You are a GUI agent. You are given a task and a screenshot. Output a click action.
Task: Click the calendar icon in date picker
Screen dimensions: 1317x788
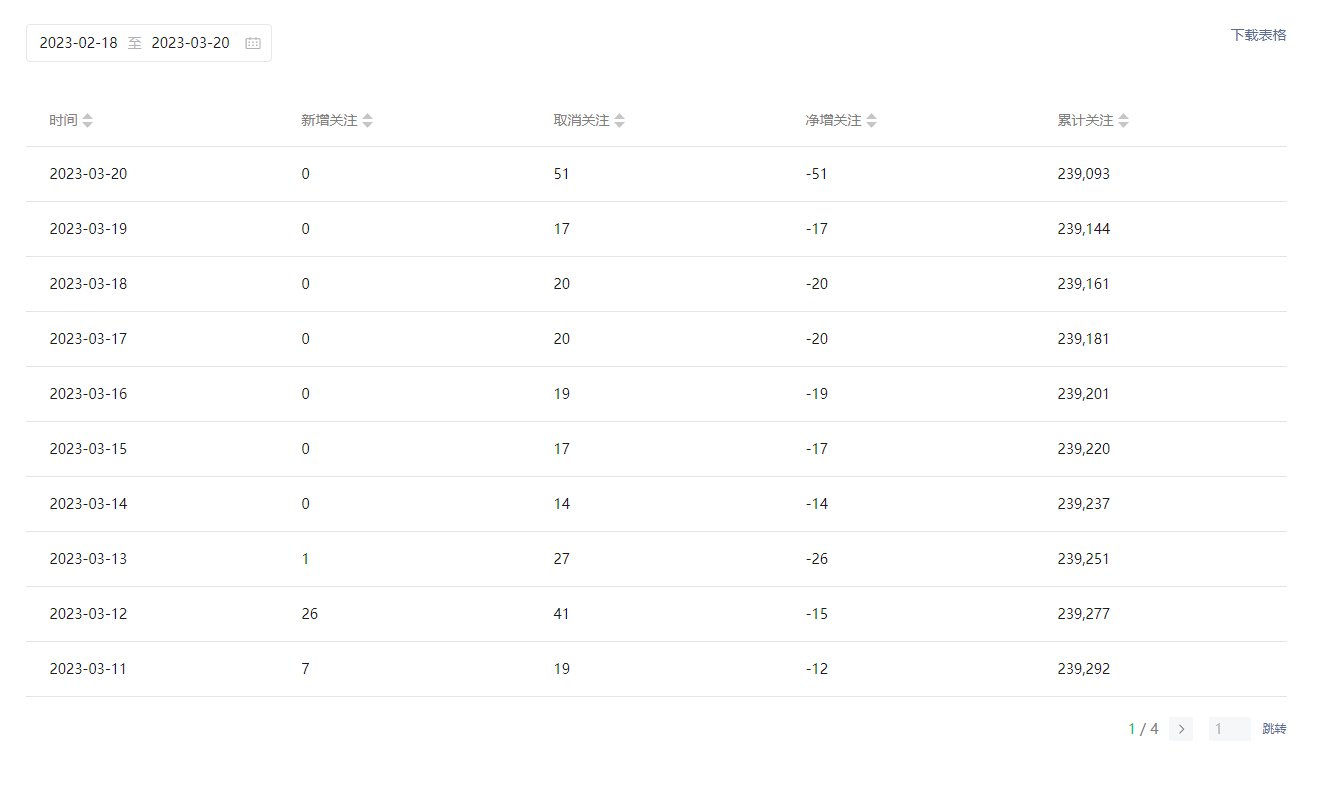253,43
